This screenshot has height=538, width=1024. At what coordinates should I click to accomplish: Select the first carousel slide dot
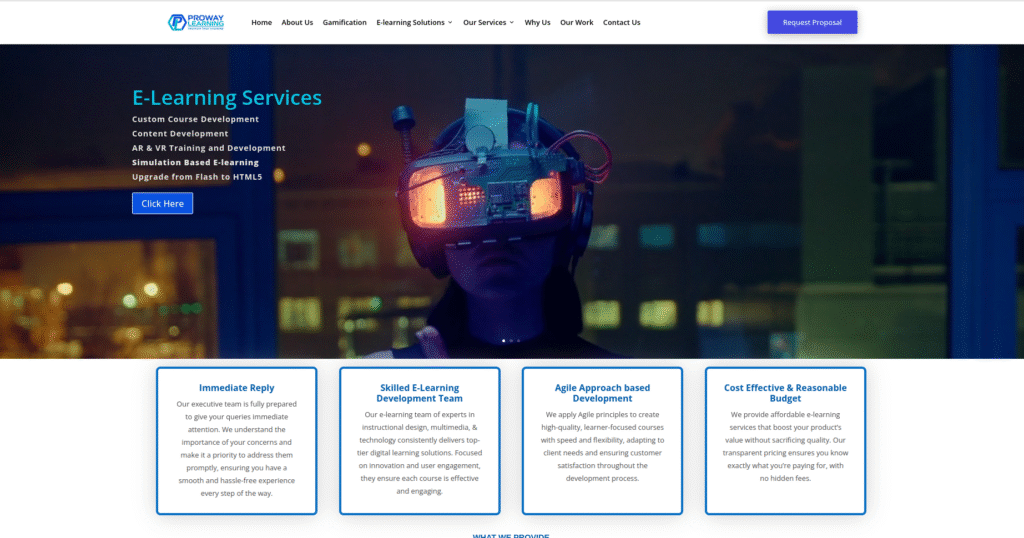click(x=503, y=341)
